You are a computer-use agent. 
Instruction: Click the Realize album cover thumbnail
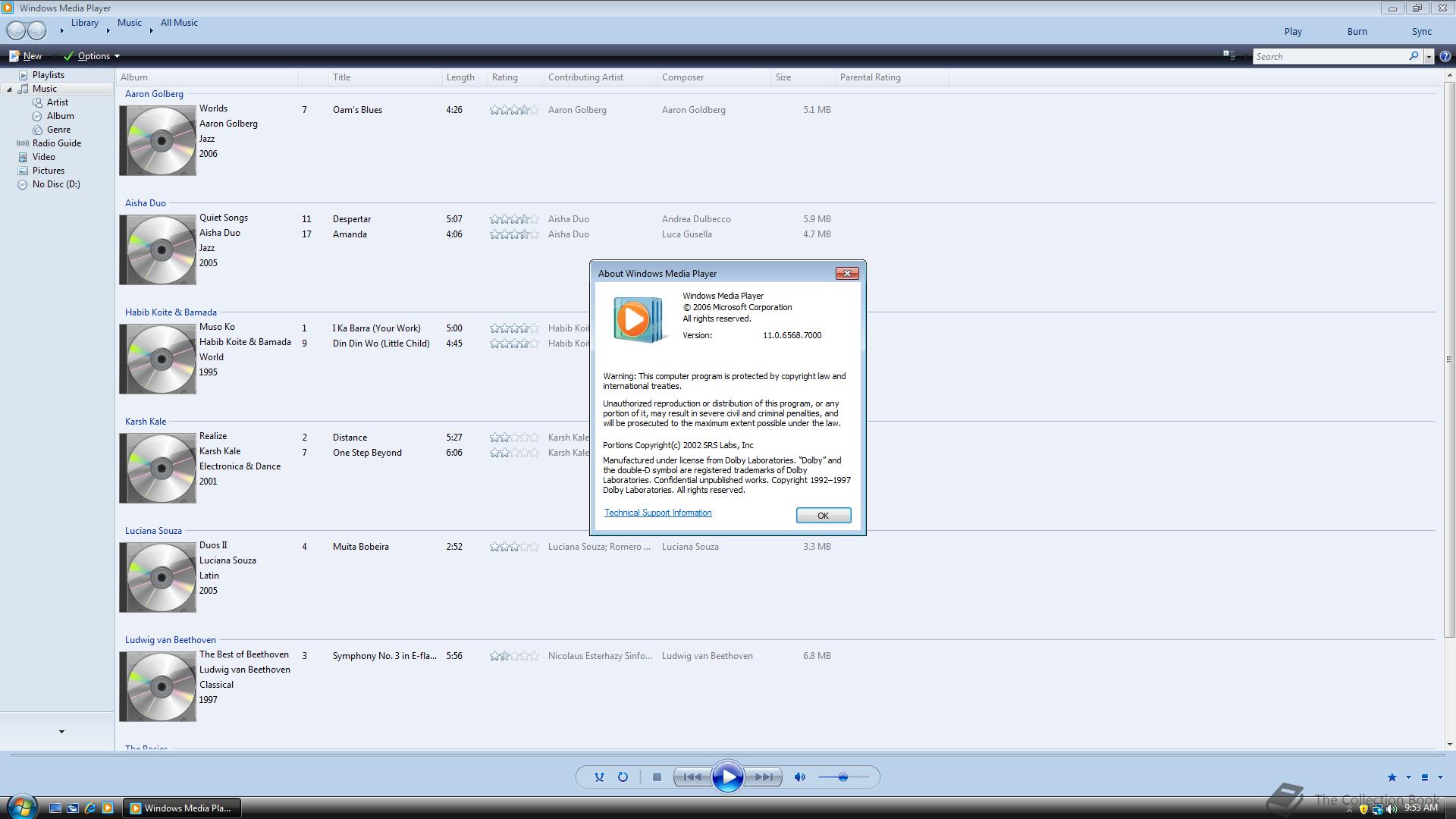(x=158, y=468)
